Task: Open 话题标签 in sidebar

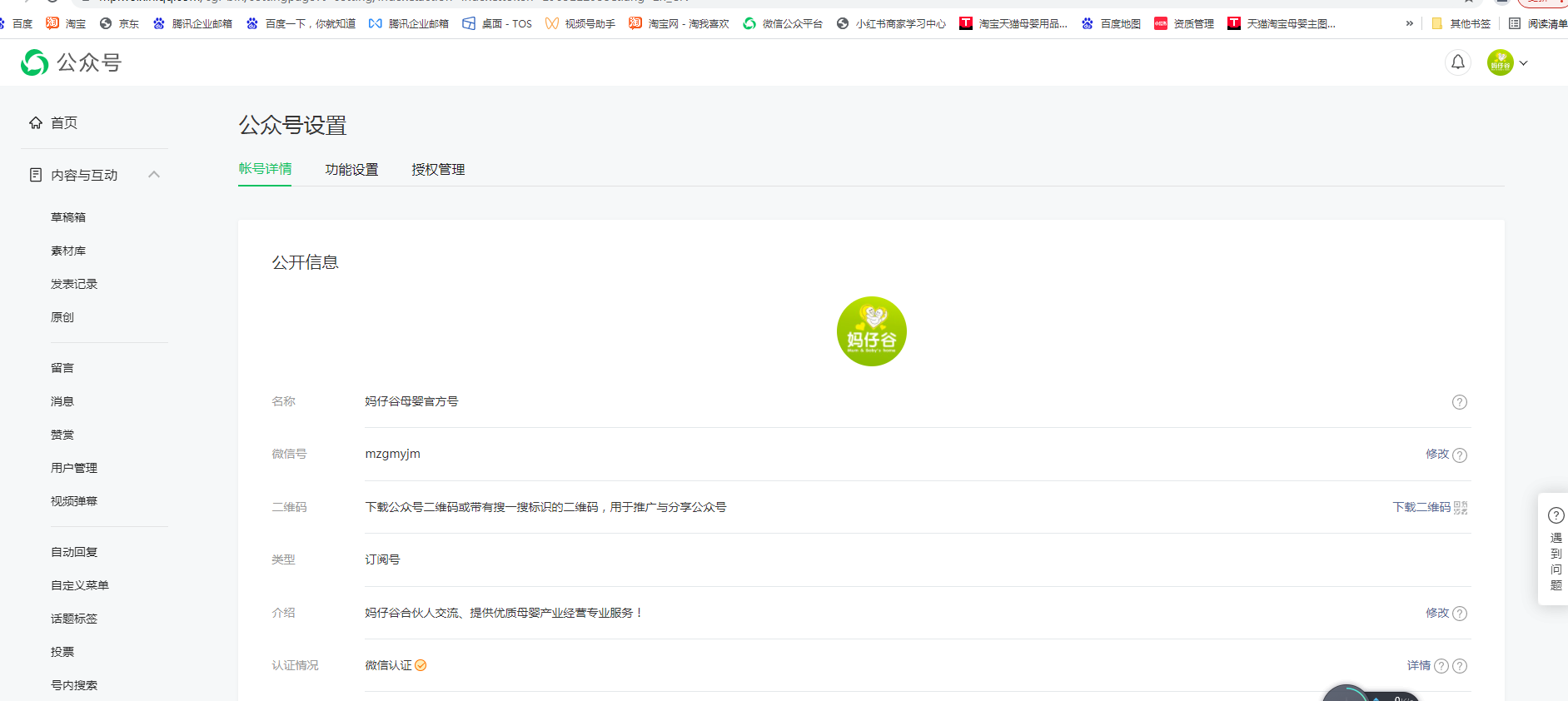Action: [x=74, y=619]
